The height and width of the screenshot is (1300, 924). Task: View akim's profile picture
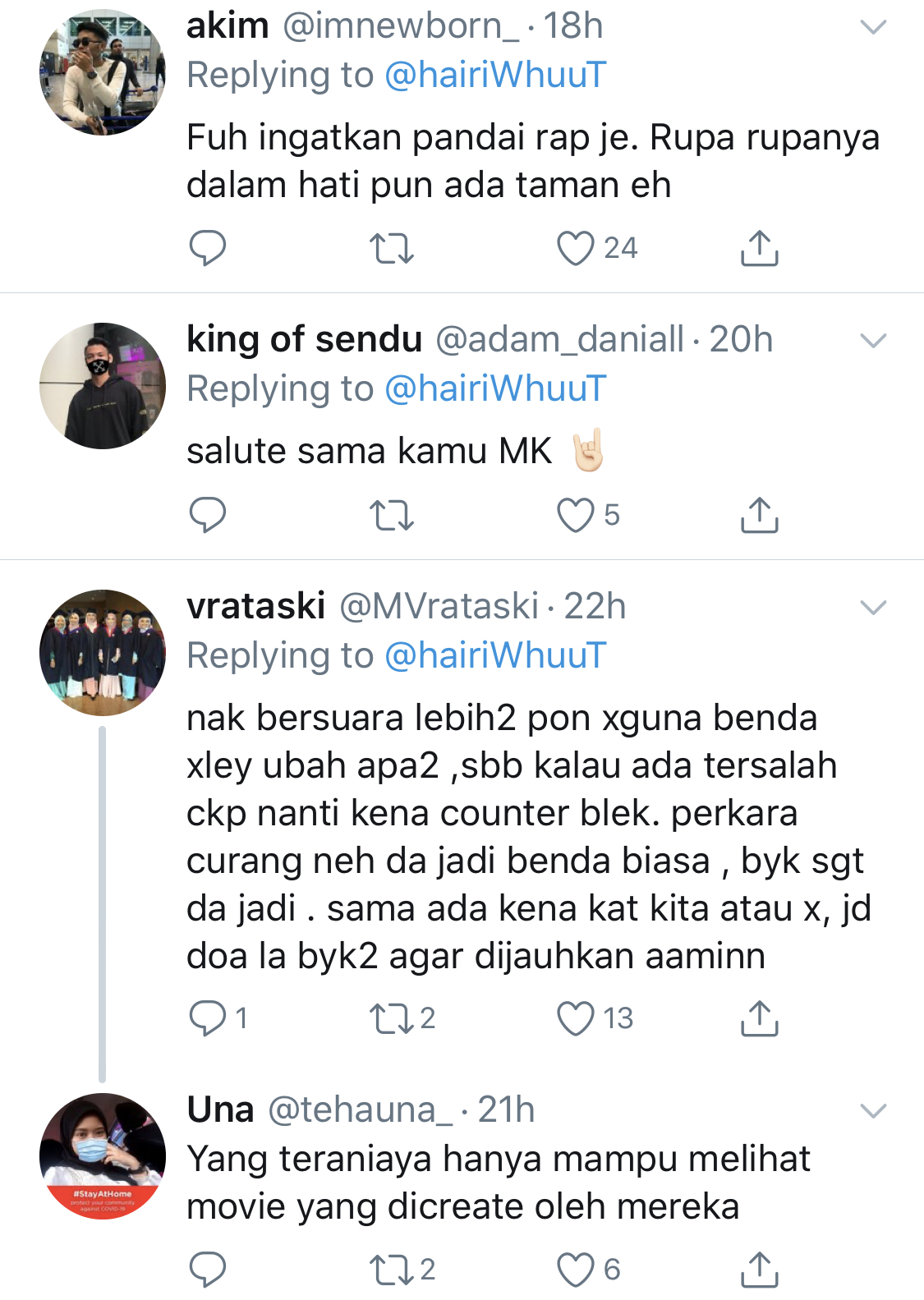(103, 72)
